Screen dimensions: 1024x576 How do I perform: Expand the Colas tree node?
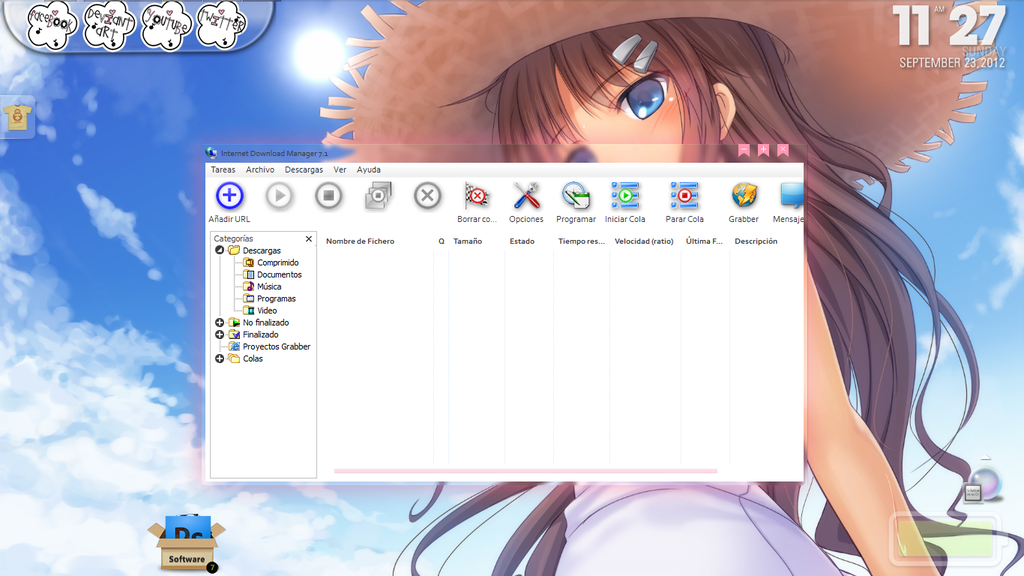pyautogui.click(x=219, y=359)
